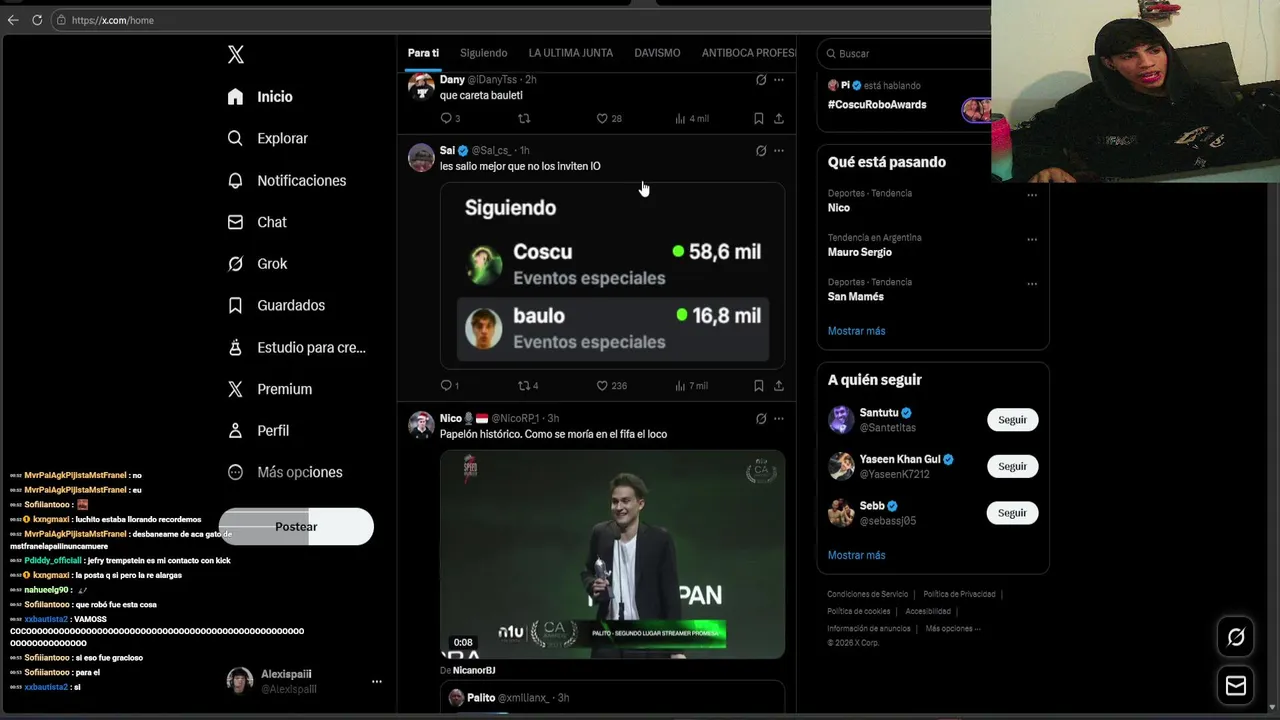Open Grok icon on Dany's post
The image size is (1280, 720).
(x=761, y=80)
